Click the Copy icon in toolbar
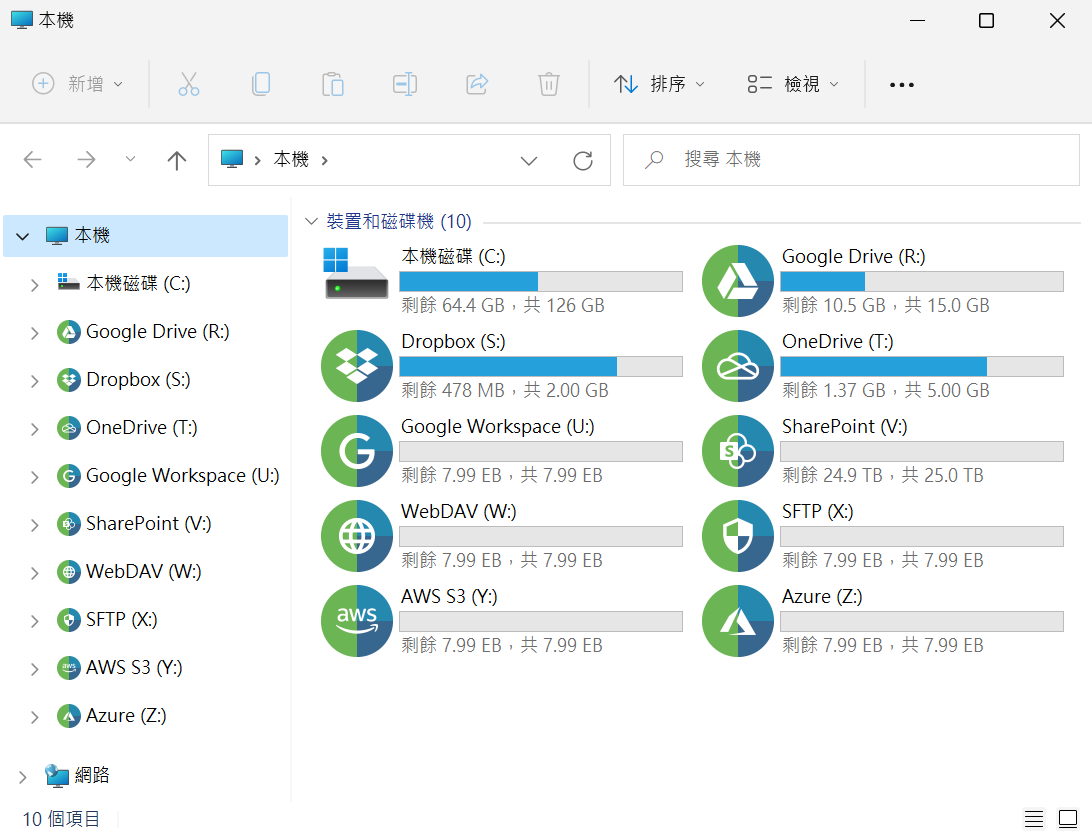The width and height of the screenshot is (1092, 837). coord(261,84)
